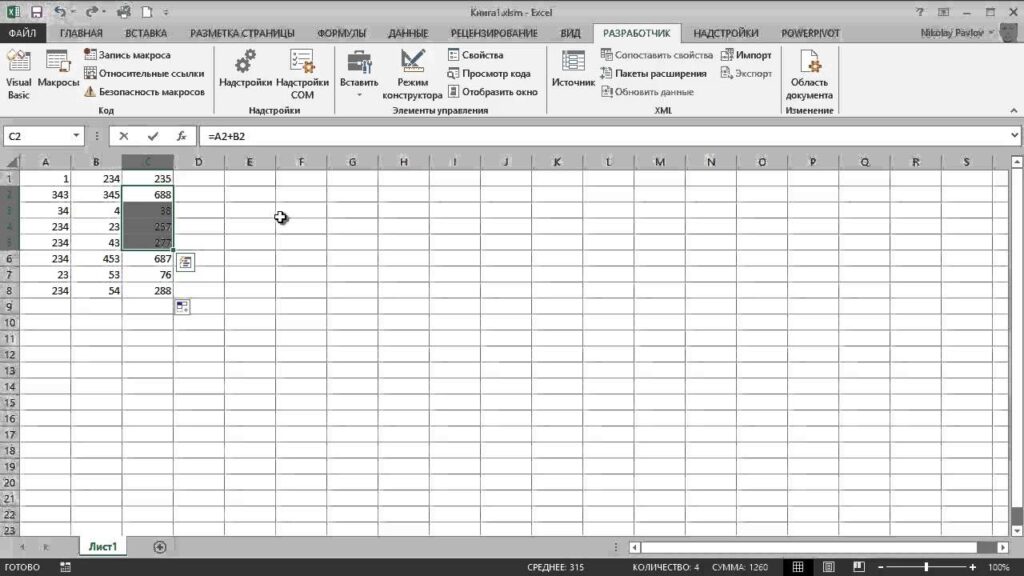Open the Name Box dropdown arrow
Screen dimensions: 1024x576
click(77, 136)
